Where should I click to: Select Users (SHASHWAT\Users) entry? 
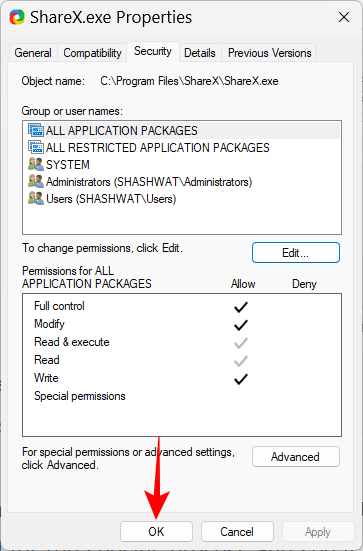[x=182, y=199]
